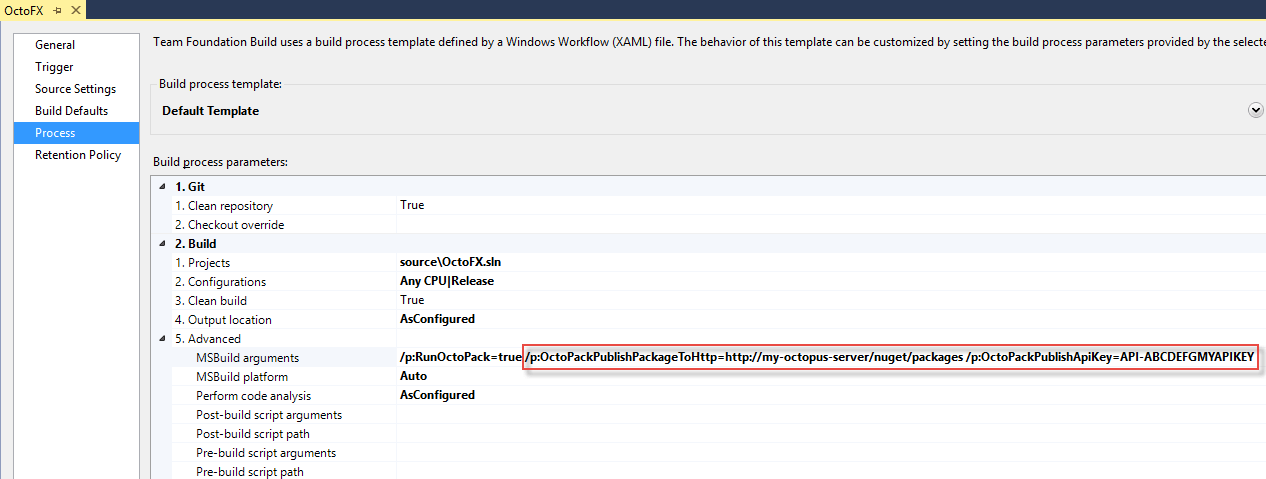Select the Checkout override parameter
Screen dimensions: 1266x479
(229, 225)
